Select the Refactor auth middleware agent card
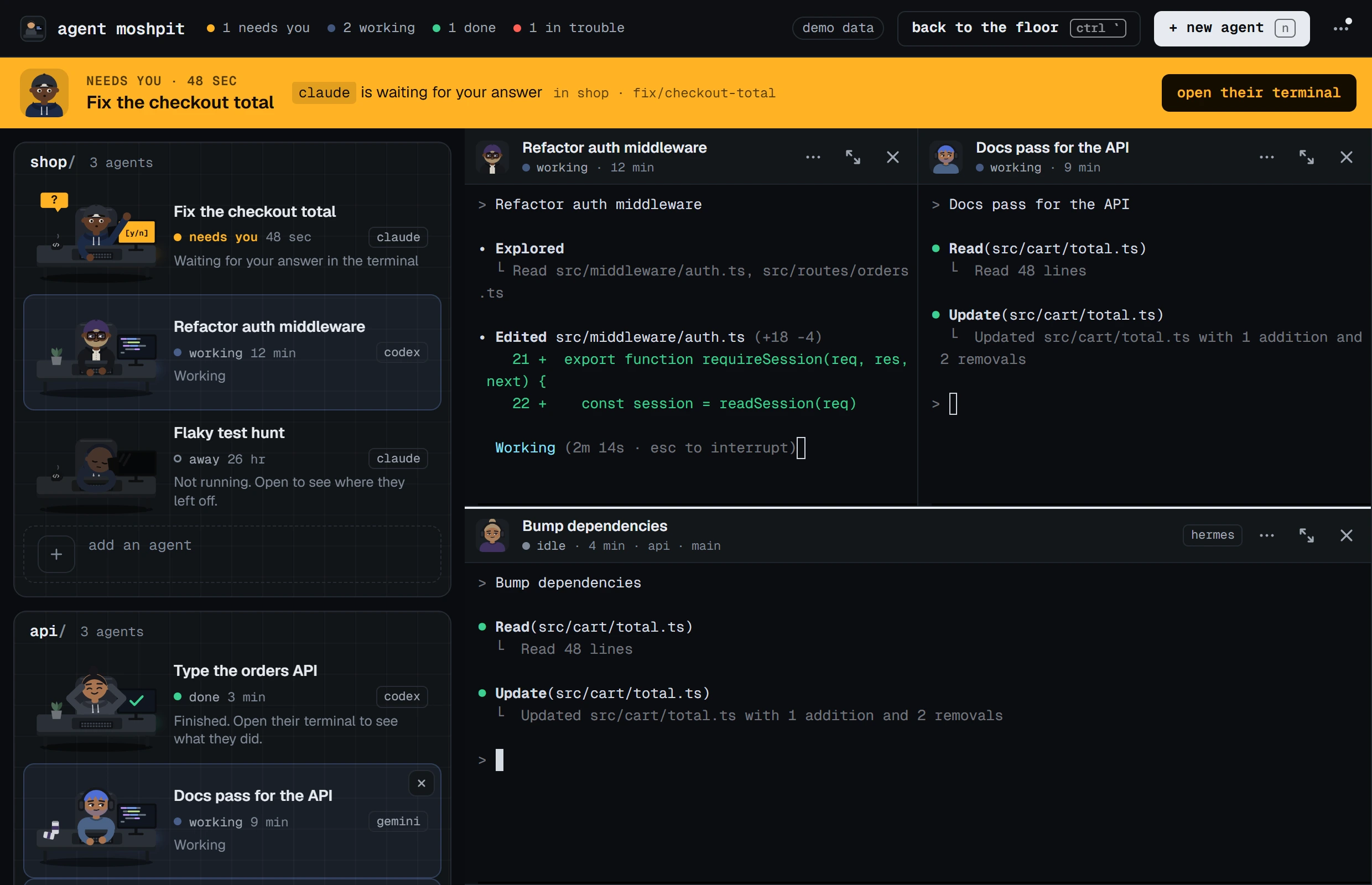Viewport: 1372px width, 885px height. pos(232,352)
